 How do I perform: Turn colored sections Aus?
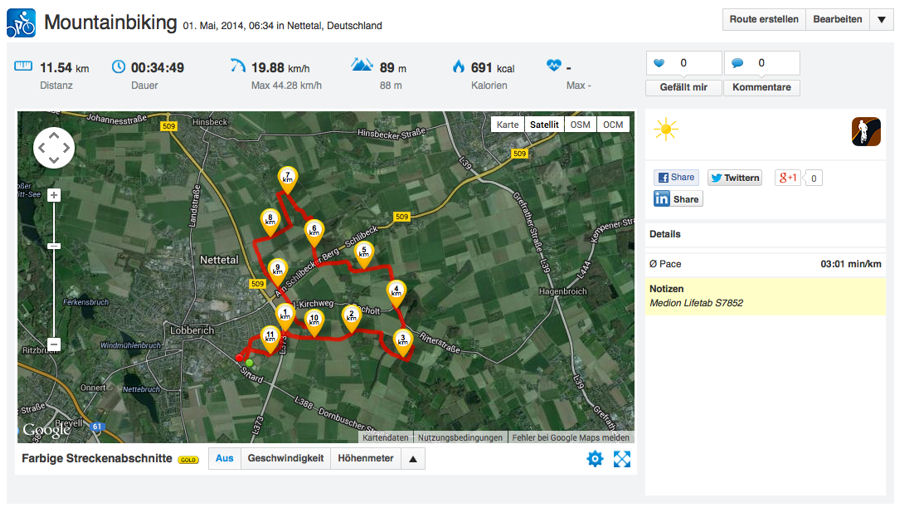point(224,458)
